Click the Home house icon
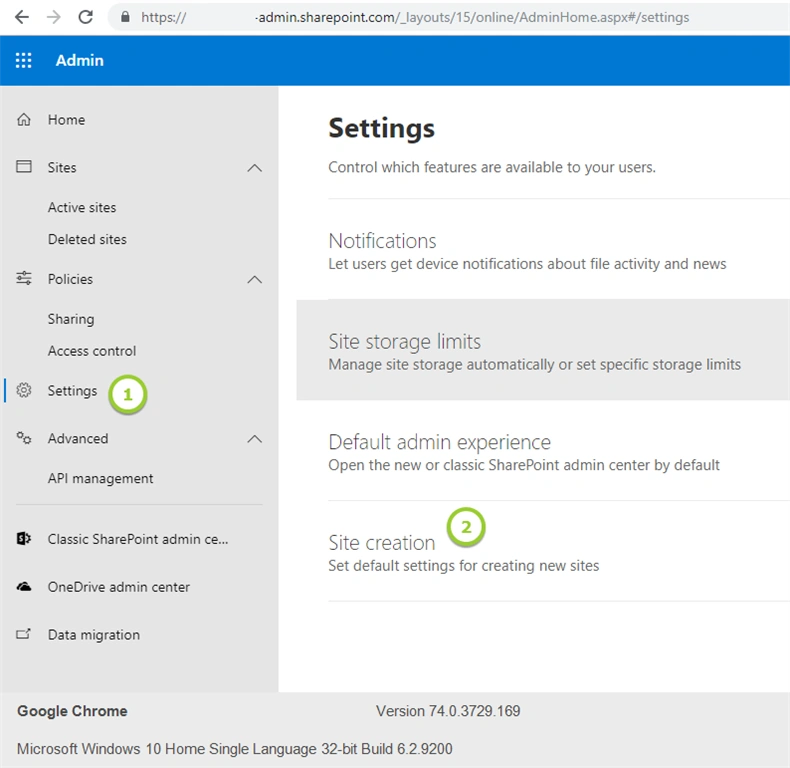The height and width of the screenshot is (768, 790). click(x=24, y=119)
